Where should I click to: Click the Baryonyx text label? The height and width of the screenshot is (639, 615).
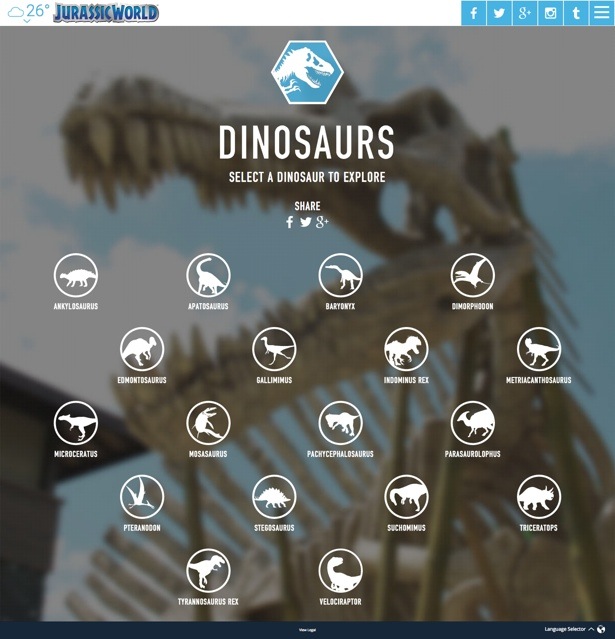[x=340, y=306]
